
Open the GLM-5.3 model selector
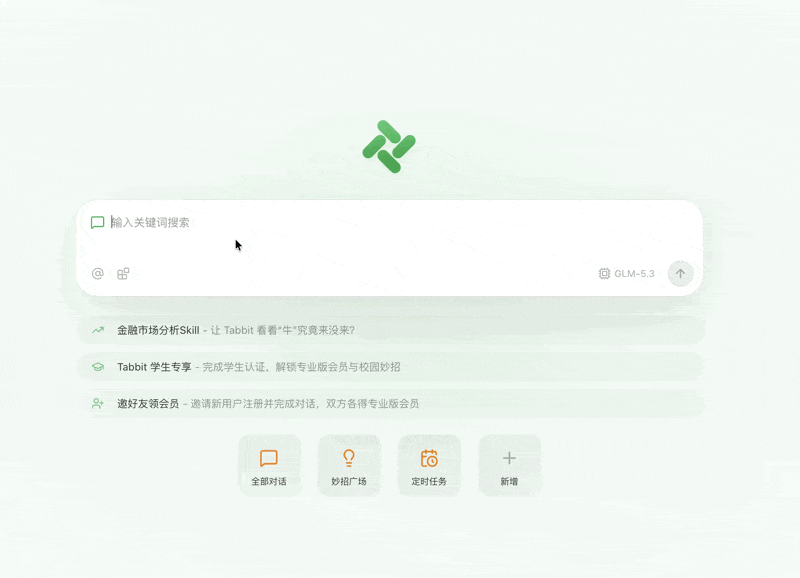click(627, 274)
